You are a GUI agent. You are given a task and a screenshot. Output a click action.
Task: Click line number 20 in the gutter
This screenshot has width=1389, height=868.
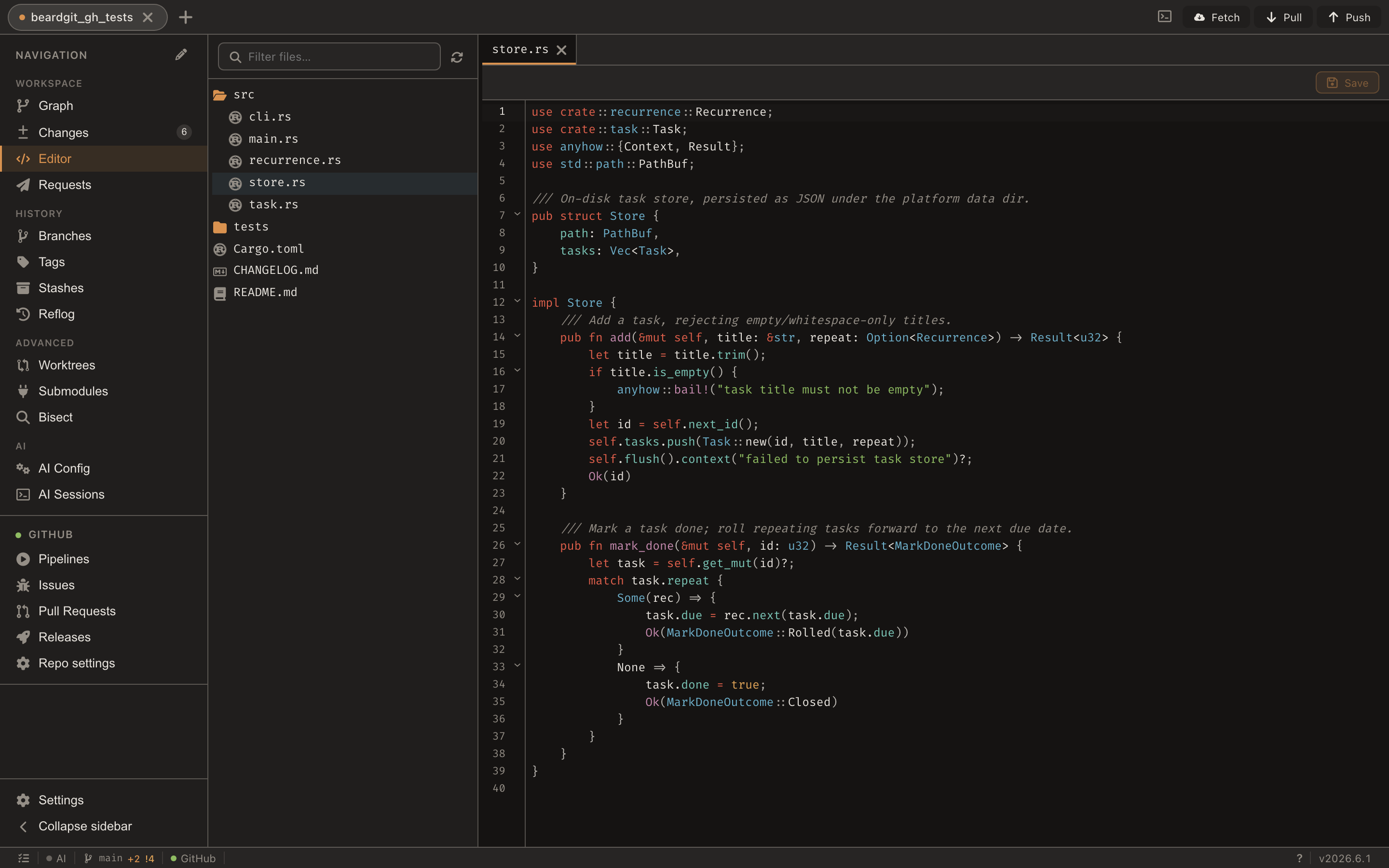pos(499,441)
